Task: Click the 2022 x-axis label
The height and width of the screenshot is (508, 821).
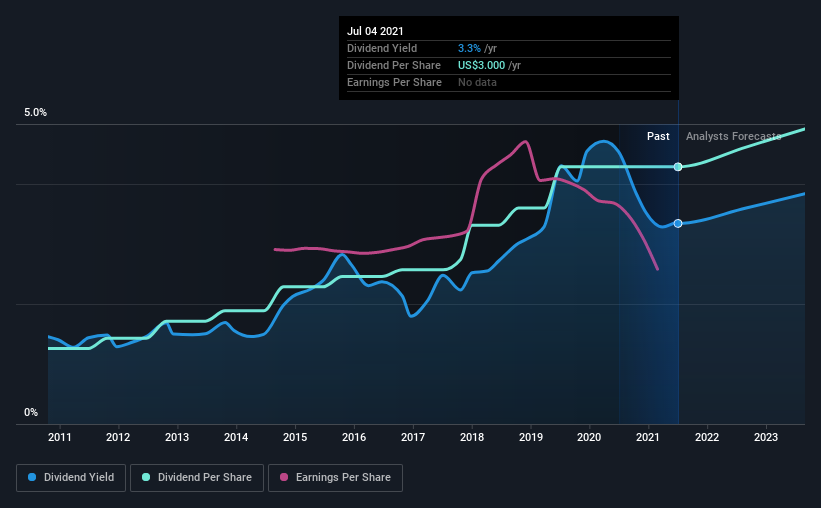Action: click(707, 437)
